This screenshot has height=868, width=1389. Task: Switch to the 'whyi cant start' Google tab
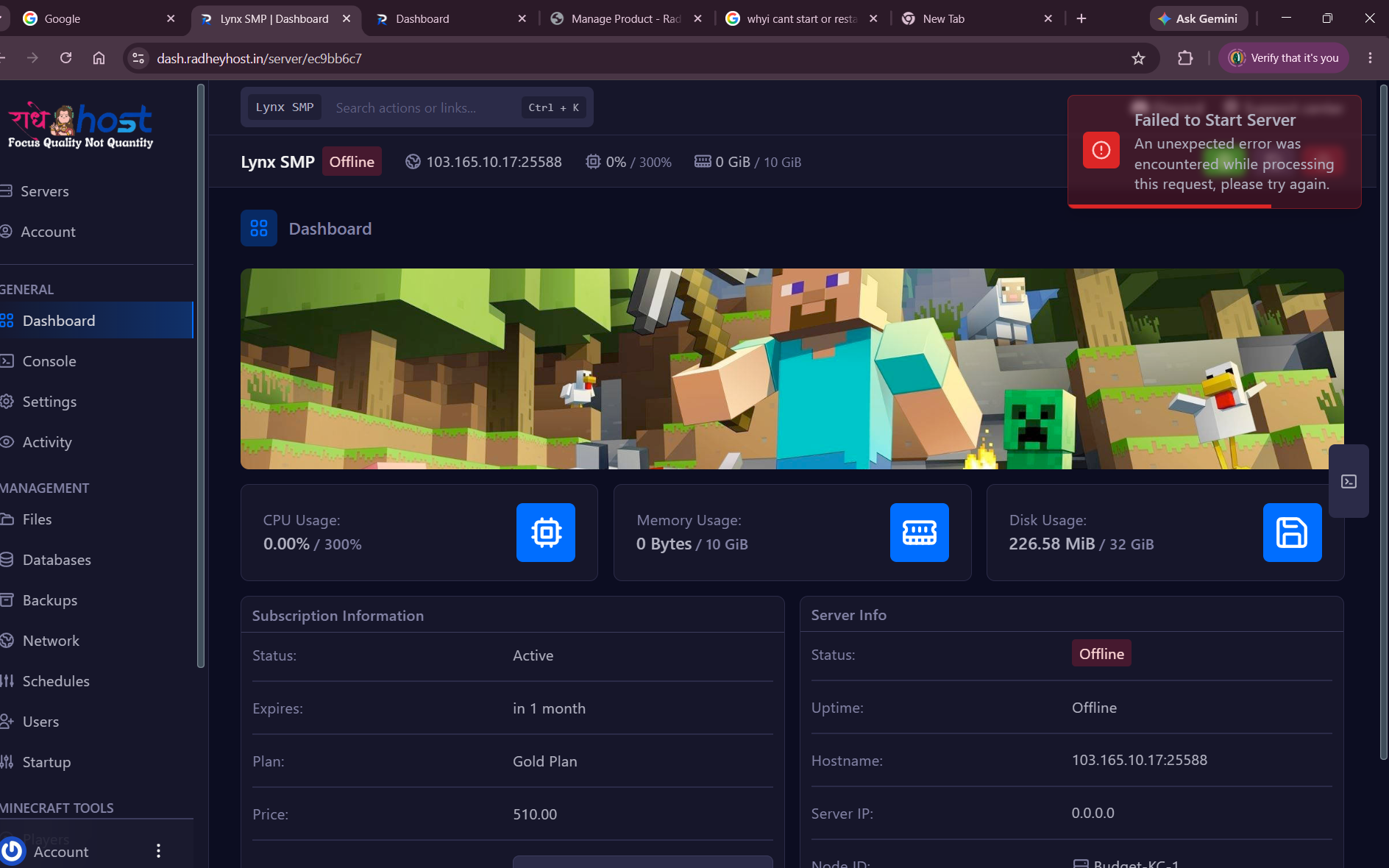click(802, 18)
